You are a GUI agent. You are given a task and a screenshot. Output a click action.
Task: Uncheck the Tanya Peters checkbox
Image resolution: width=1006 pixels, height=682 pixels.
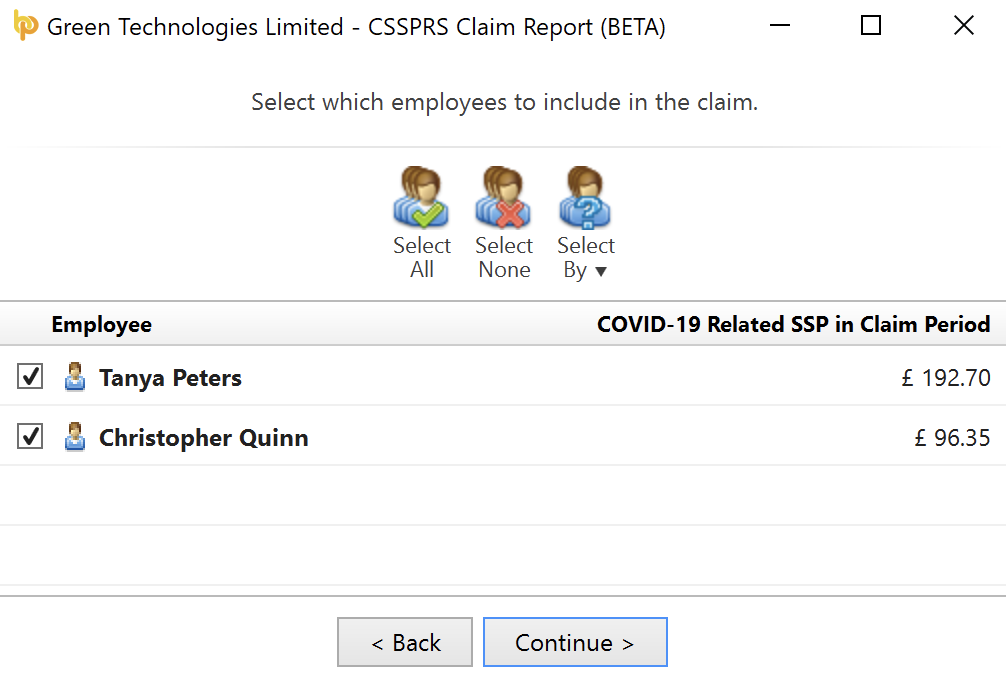pyautogui.click(x=30, y=377)
